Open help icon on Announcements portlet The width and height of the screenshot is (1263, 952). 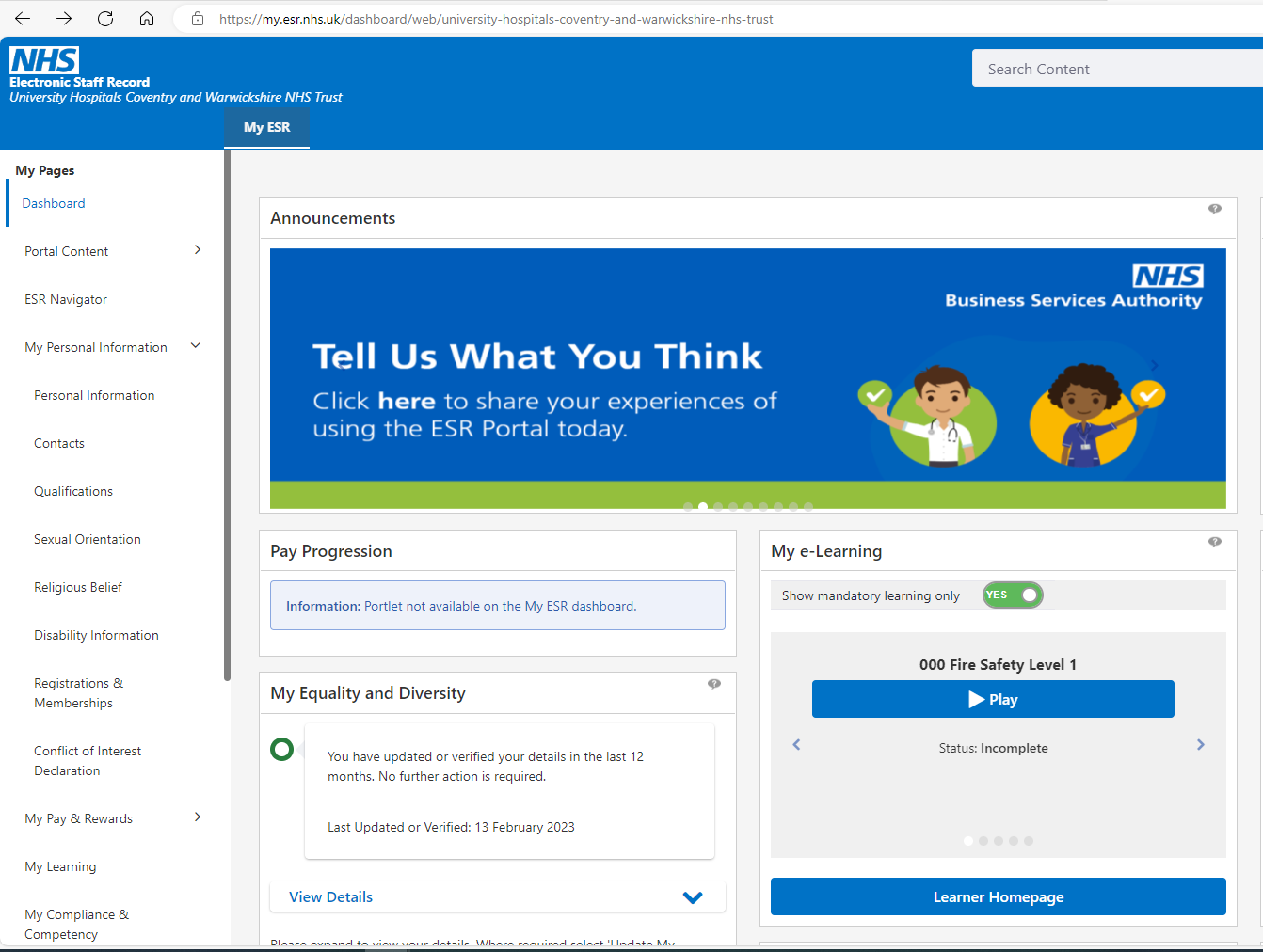tap(1214, 209)
